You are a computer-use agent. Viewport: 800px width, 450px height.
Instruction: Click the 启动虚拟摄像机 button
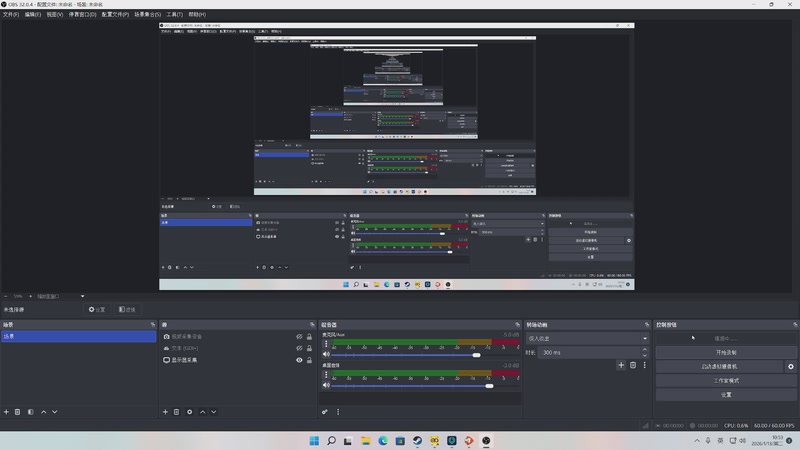coord(719,366)
